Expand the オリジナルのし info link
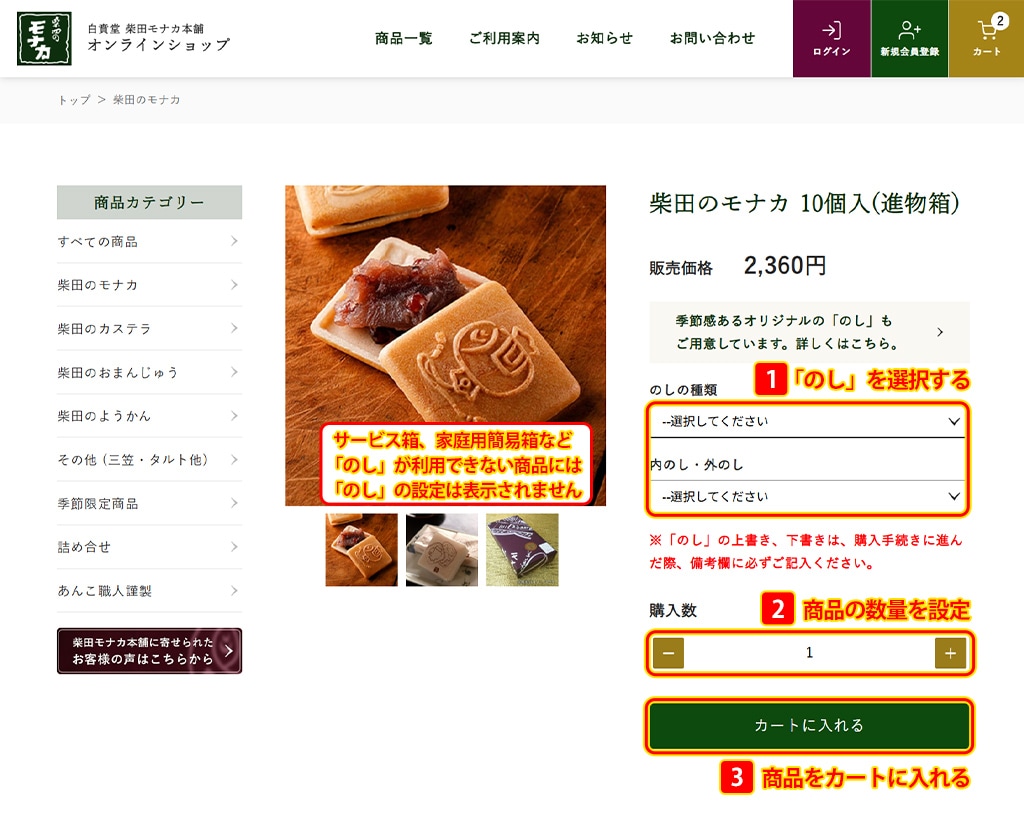 [x=809, y=332]
